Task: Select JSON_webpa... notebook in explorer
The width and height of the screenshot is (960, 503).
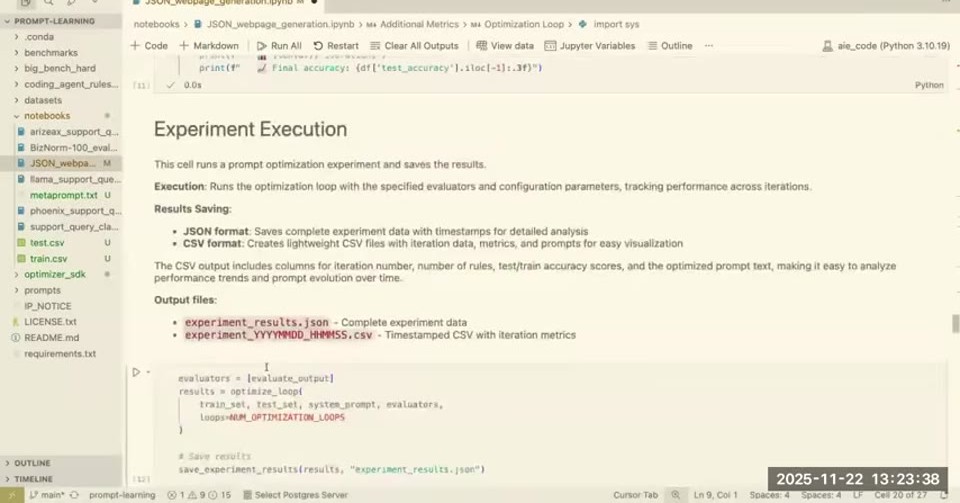Action: 61,163
